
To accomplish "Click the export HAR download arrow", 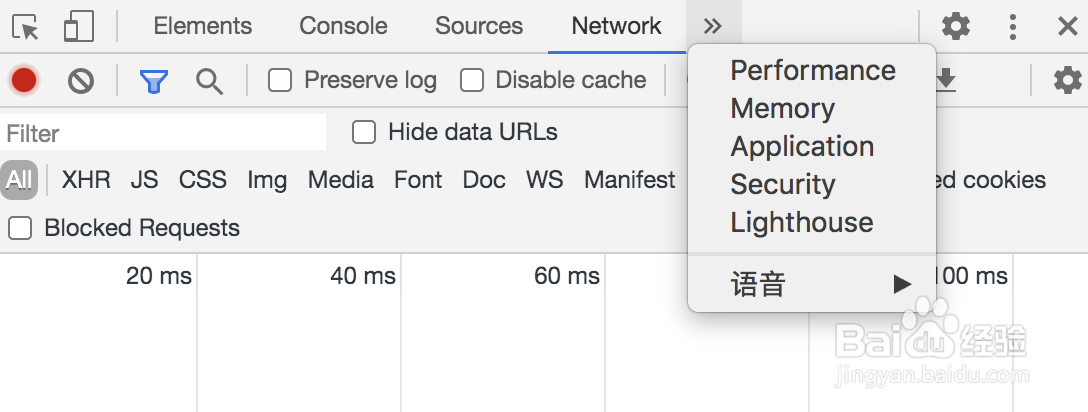I will [945, 81].
